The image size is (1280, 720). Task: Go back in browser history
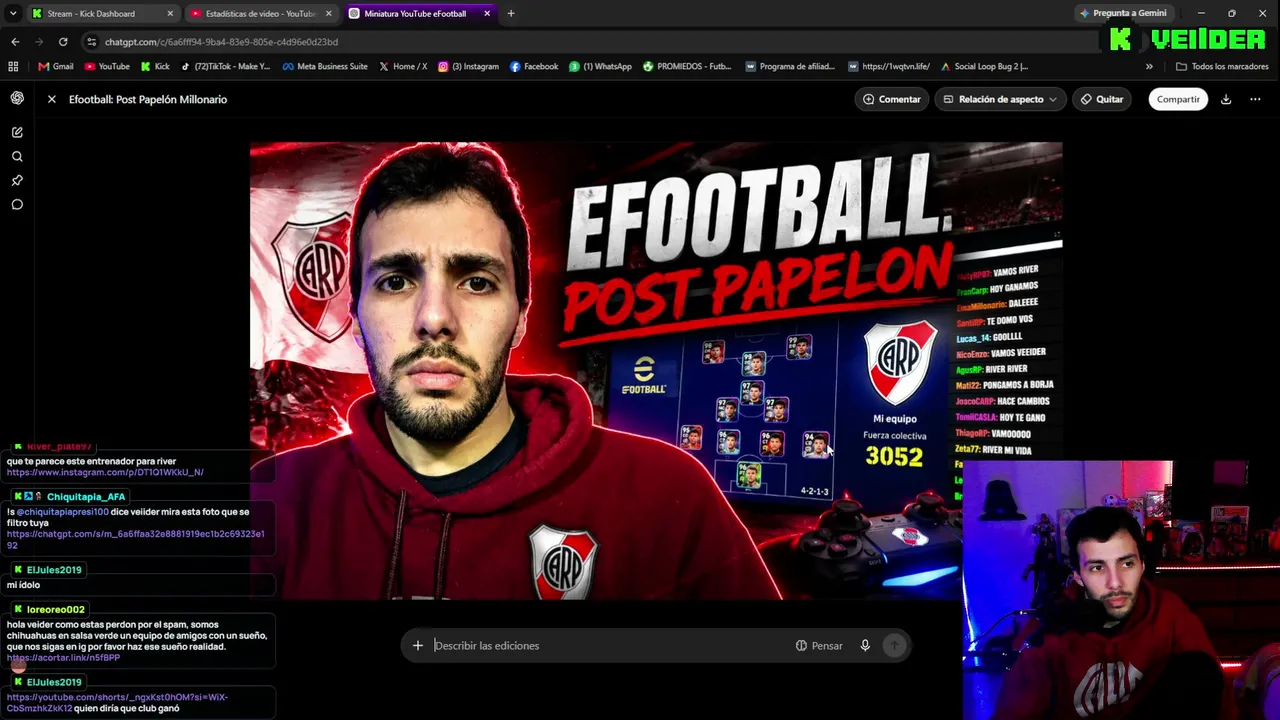click(x=15, y=42)
